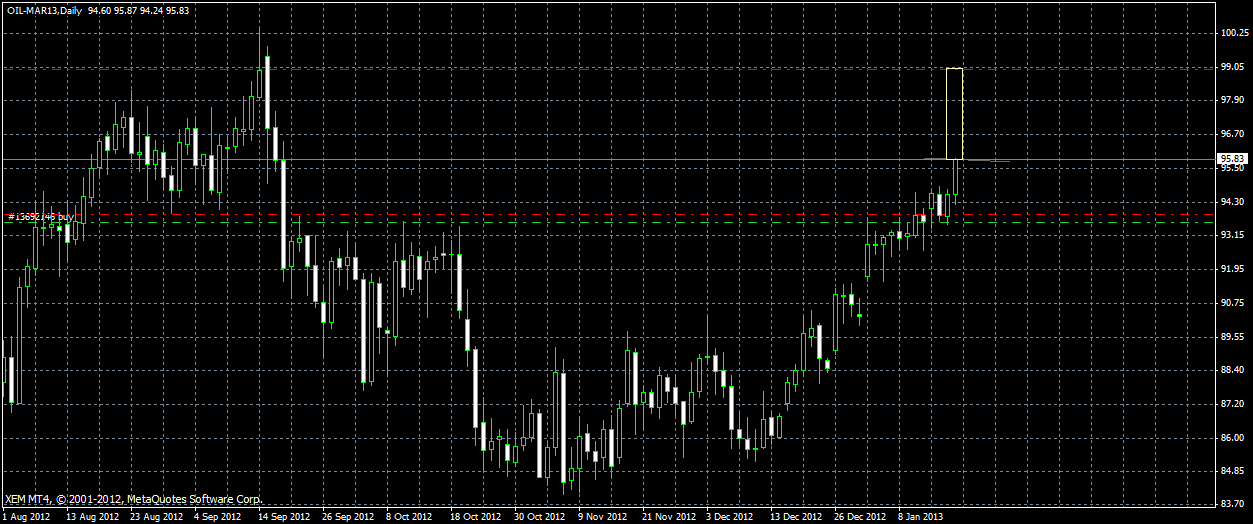Click the 87.20 price axis label
This screenshot has width=1253, height=524.
[1232, 404]
